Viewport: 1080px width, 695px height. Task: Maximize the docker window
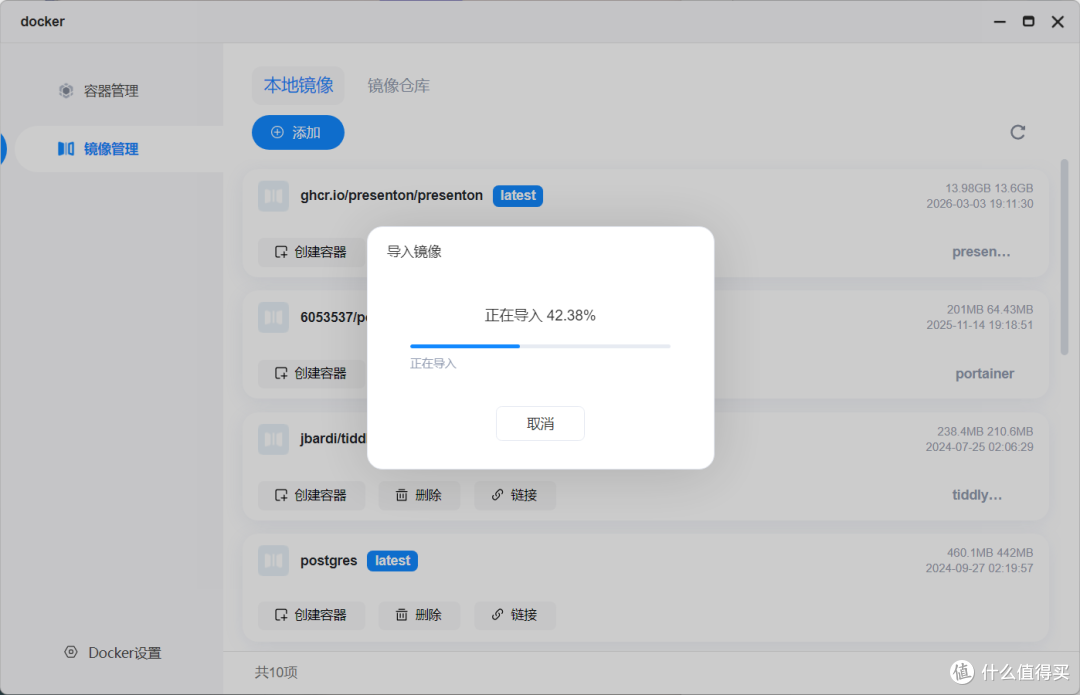[x=1028, y=22]
